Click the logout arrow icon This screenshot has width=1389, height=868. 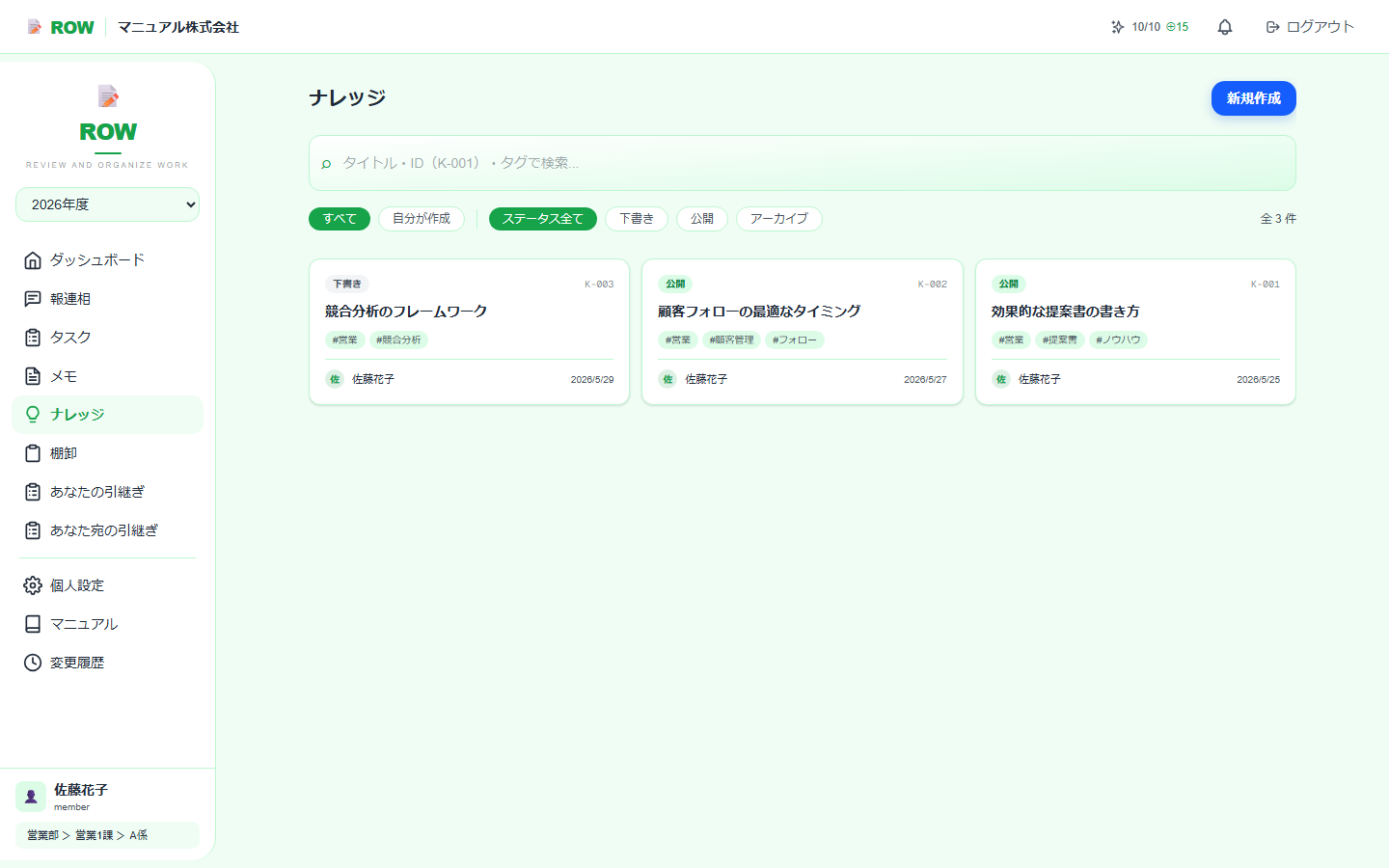1272,27
